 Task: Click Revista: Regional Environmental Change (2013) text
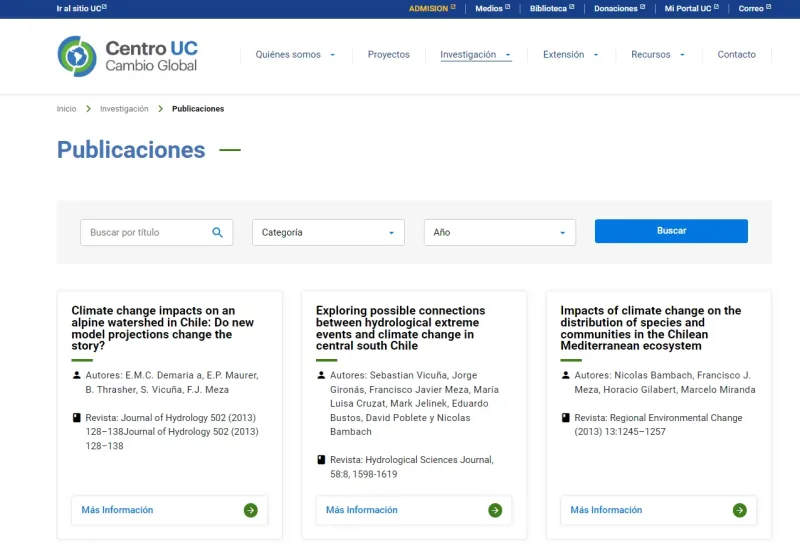click(x=658, y=425)
